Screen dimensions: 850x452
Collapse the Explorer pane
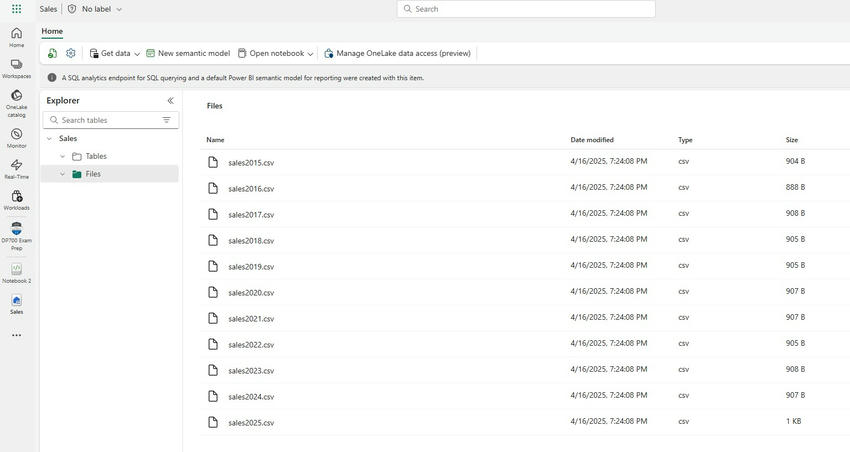pyautogui.click(x=170, y=100)
